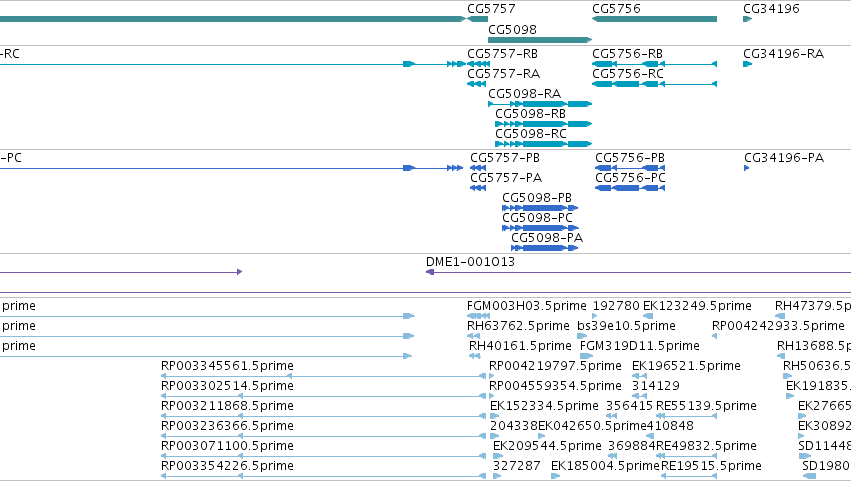This screenshot has width=851, height=481.
Task: Select the CG34196-PA protein label
Action: (x=784, y=158)
